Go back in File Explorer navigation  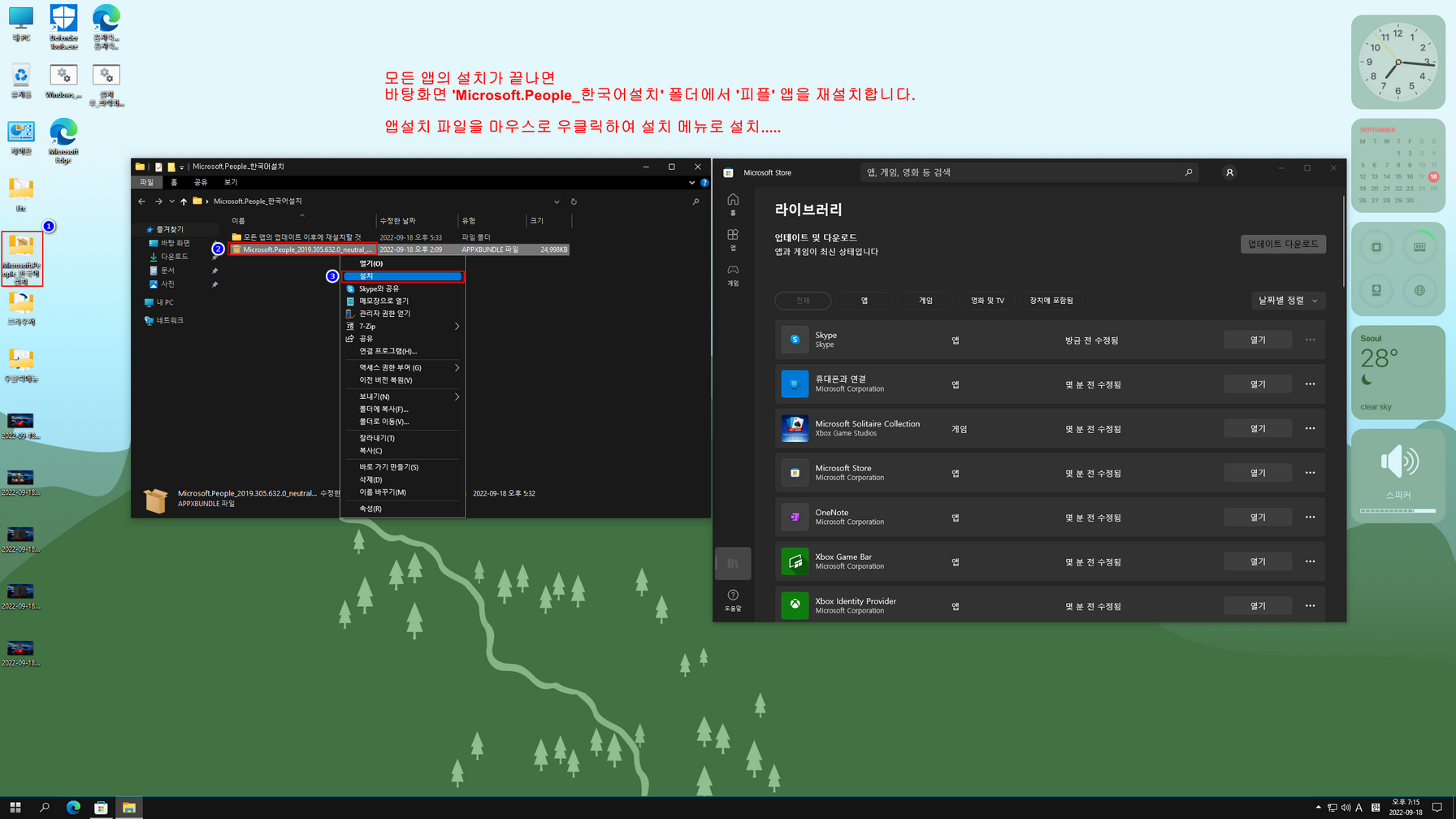142,201
